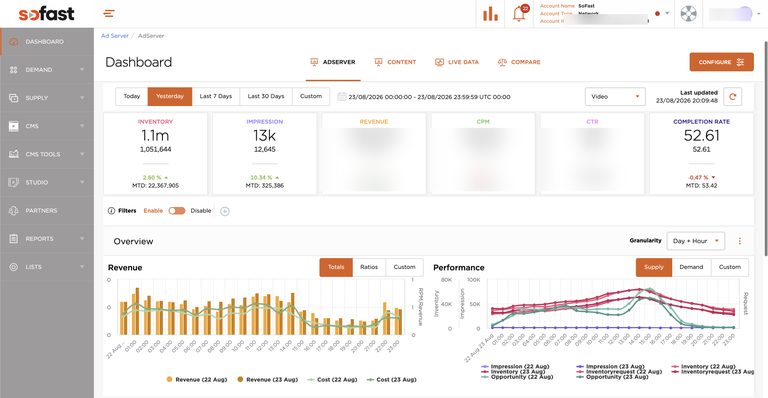
Task: Expand the account dropdown arrow in header
Action: [x=667, y=14]
